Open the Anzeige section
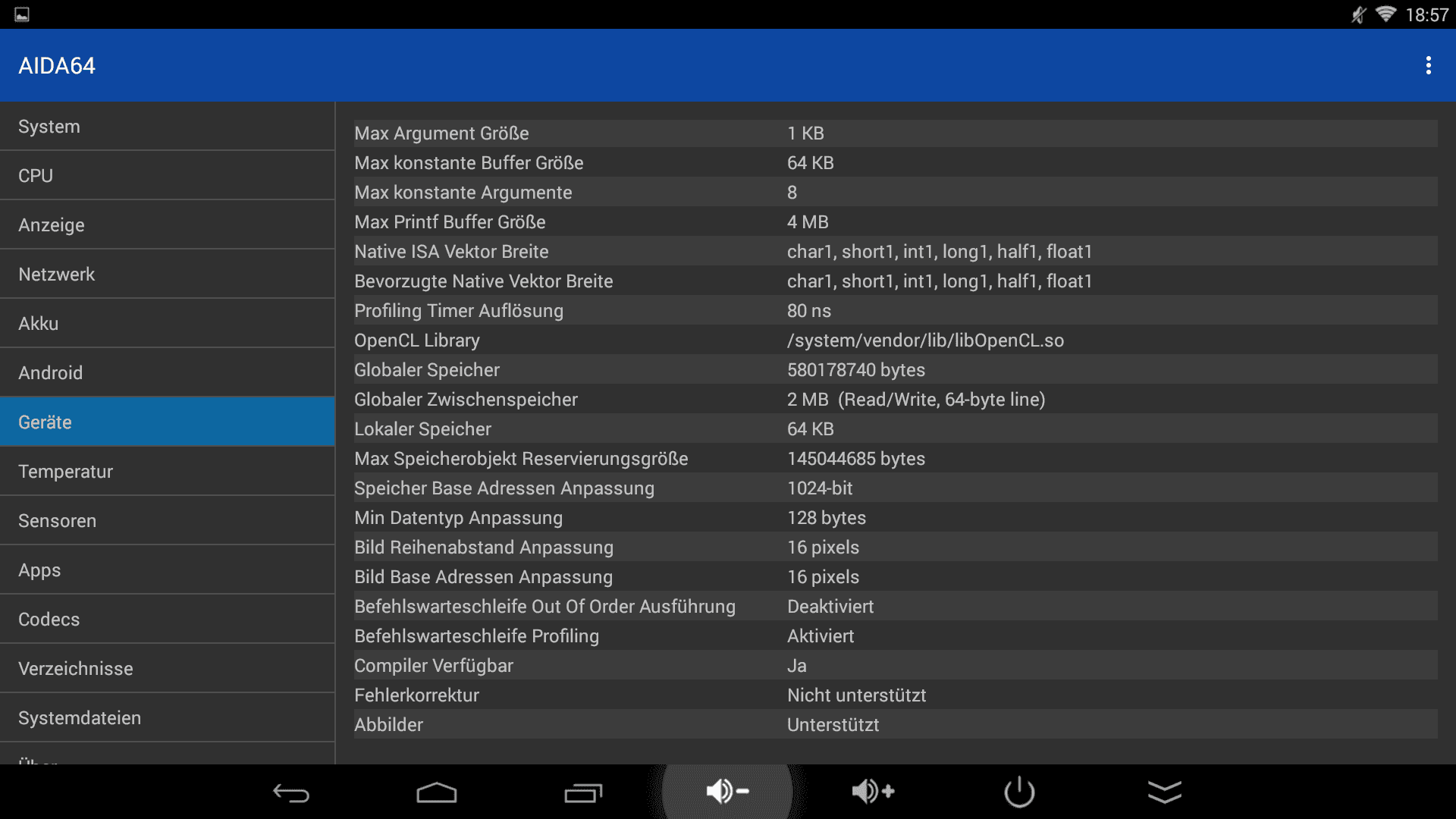The width and height of the screenshot is (1456, 819). [167, 225]
